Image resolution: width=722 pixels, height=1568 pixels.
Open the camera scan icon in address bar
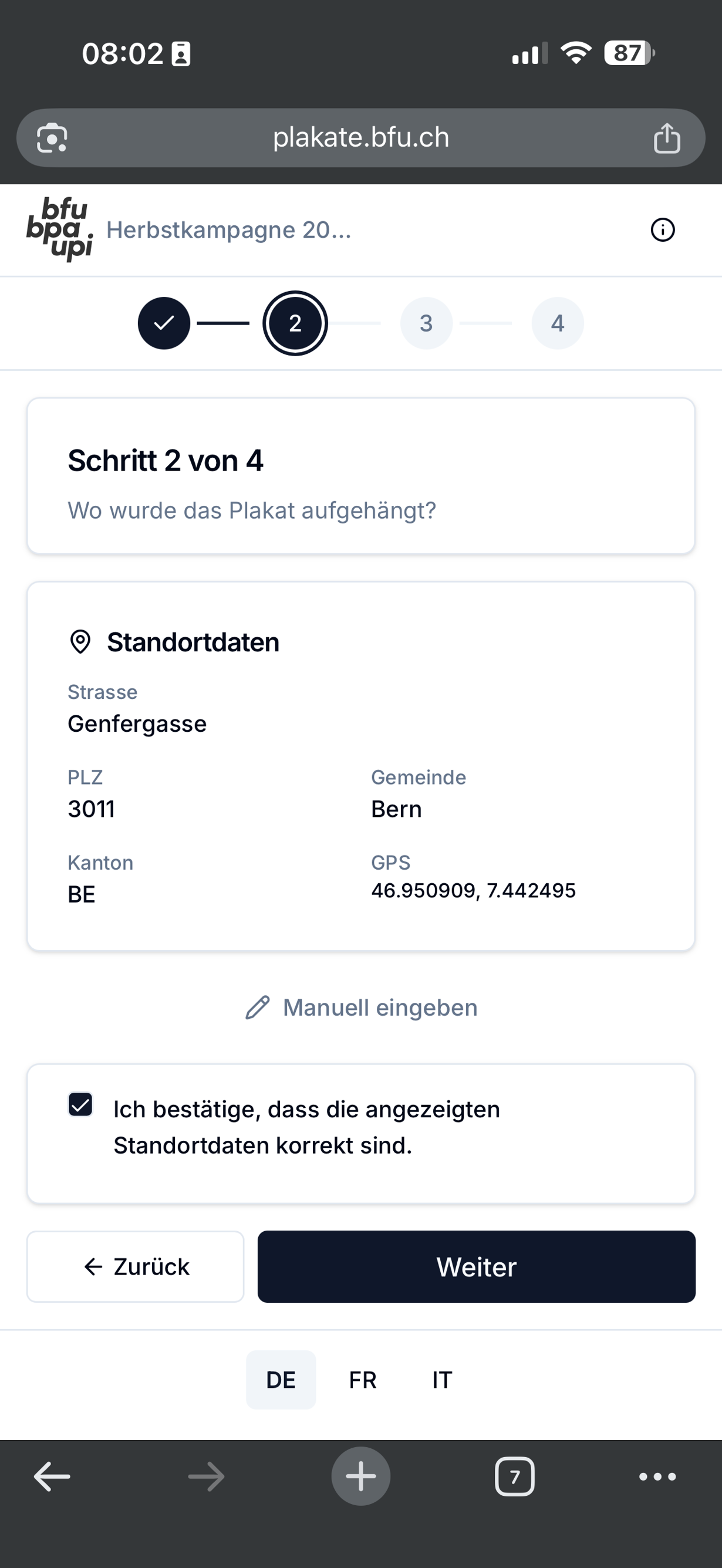(52, 138)
